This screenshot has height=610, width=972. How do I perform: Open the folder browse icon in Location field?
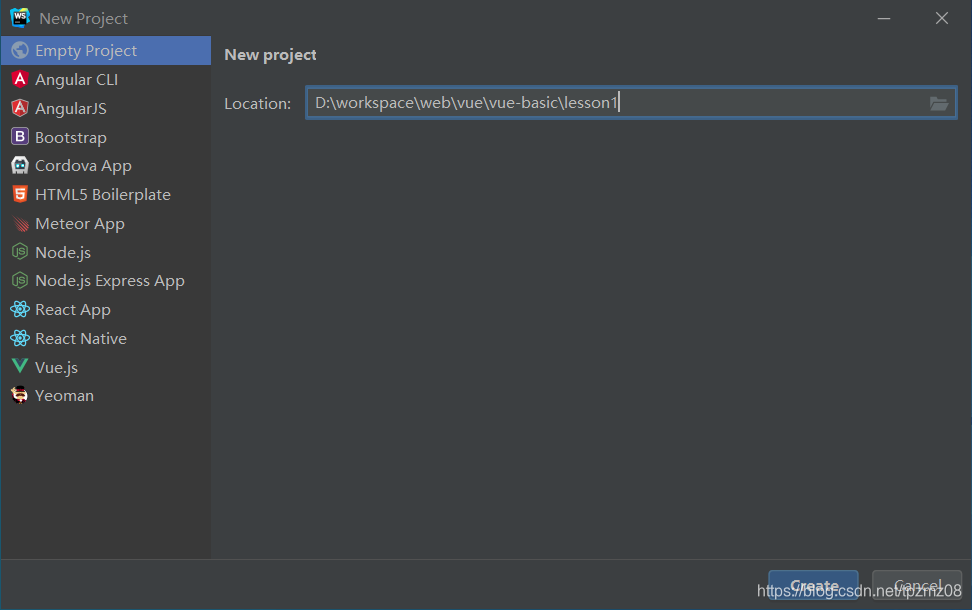[939, 104]
